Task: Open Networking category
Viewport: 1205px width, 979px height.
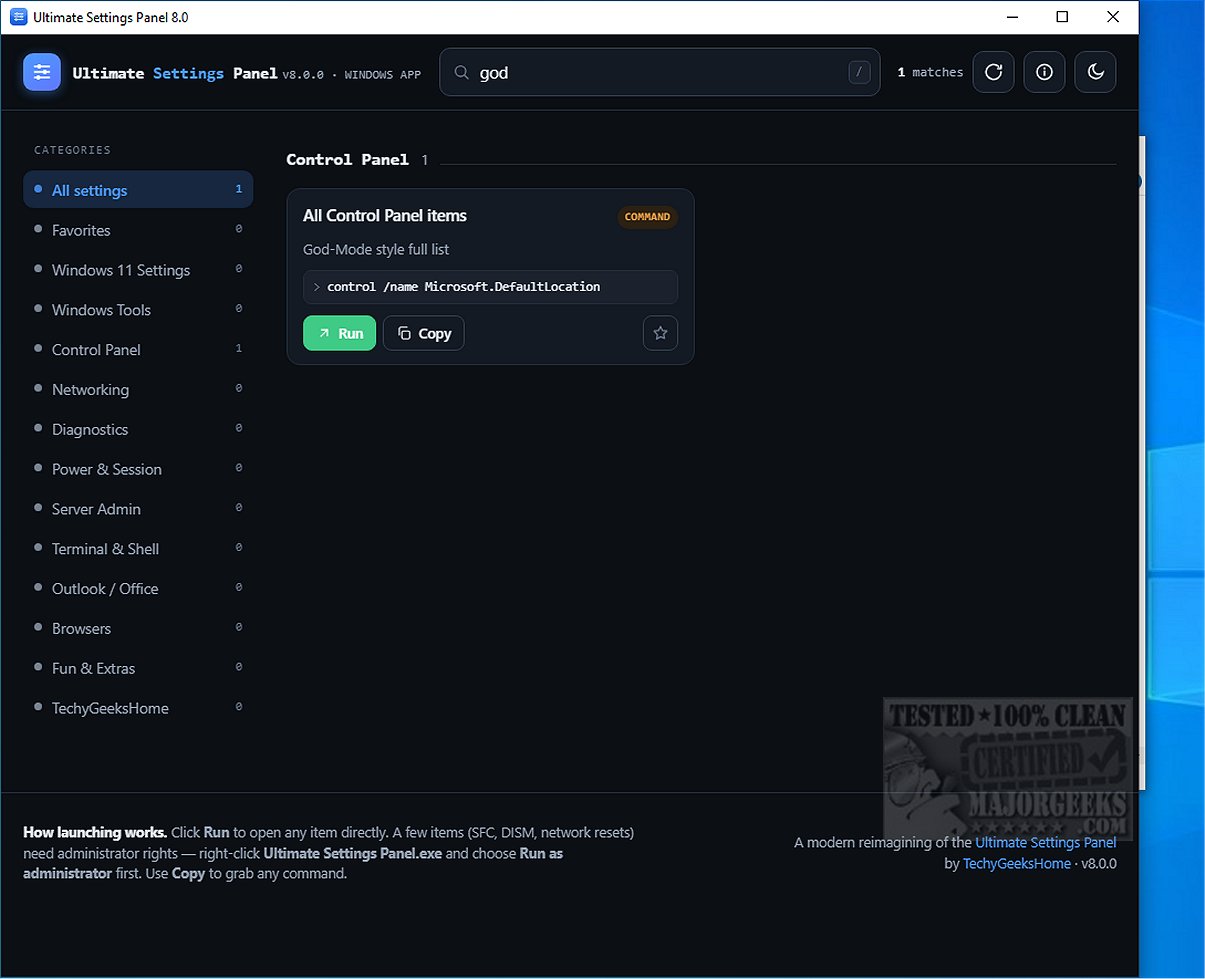Action: coord(138,390)
